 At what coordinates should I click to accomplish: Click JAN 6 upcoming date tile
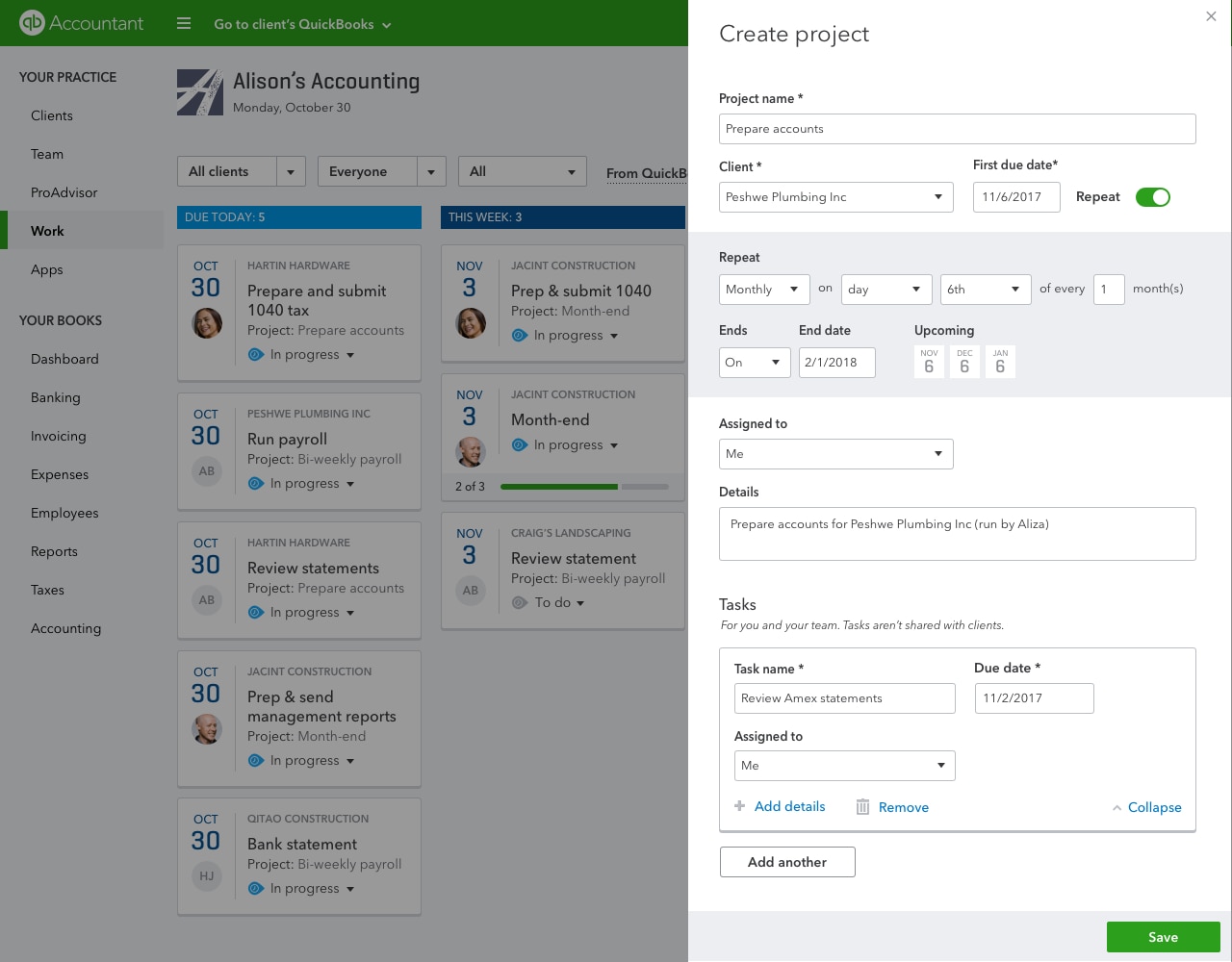1000,362
